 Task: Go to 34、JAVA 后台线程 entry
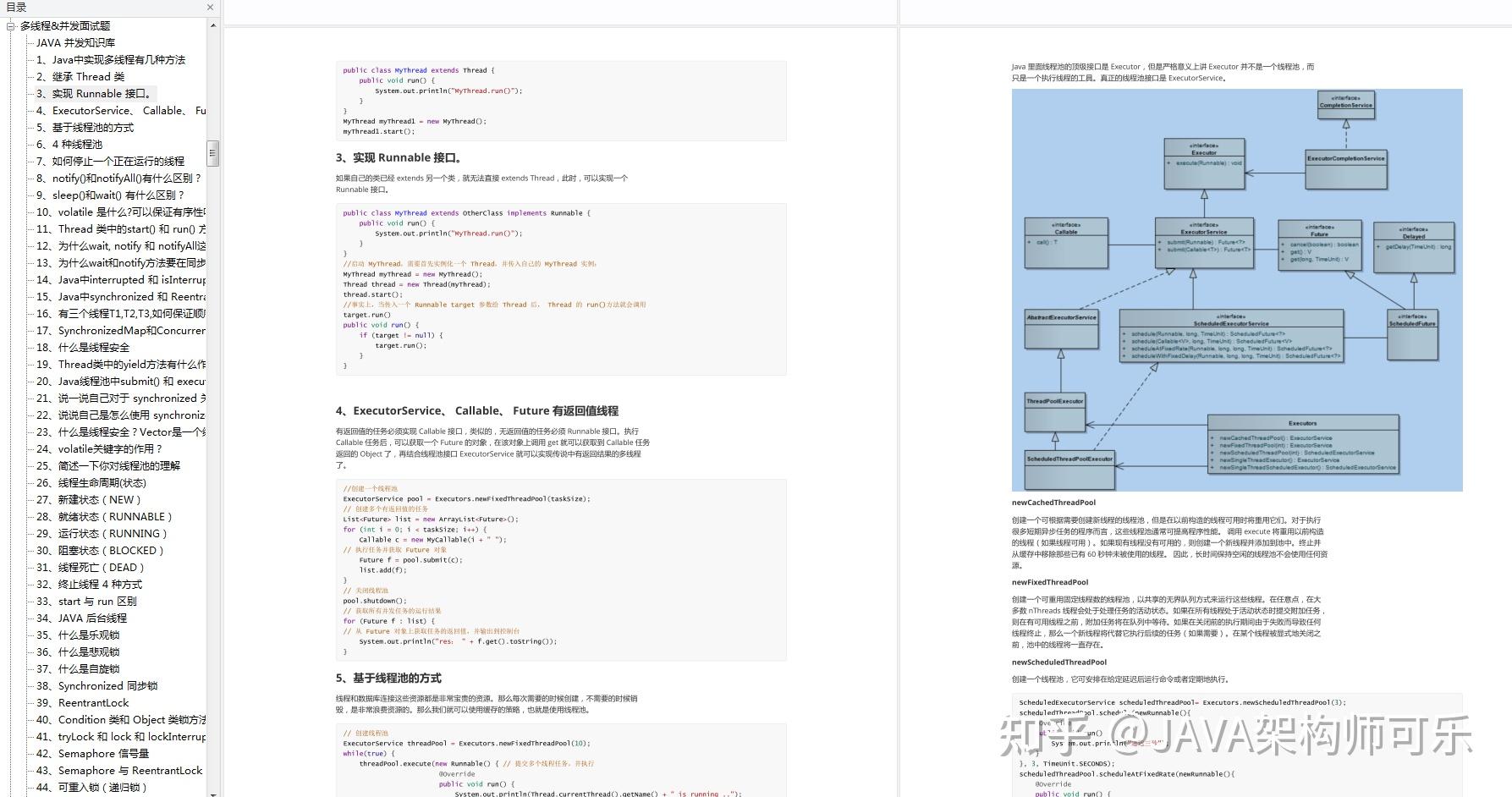(81, 618)
